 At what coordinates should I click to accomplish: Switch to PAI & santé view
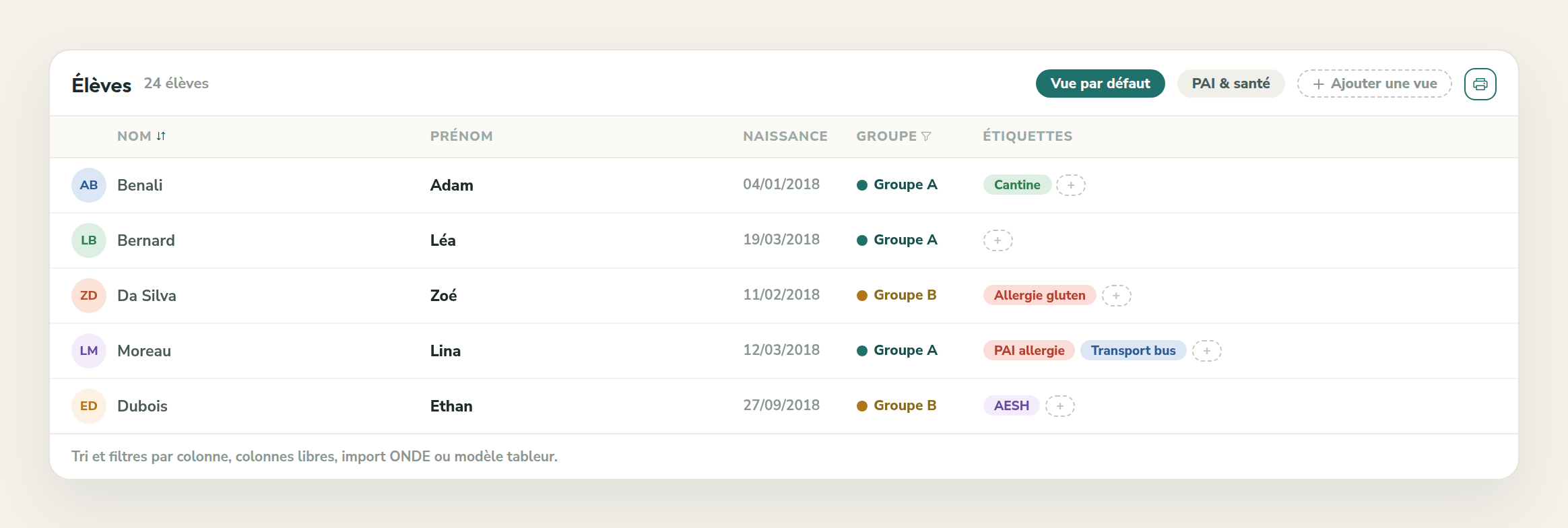click(1231, 84)
